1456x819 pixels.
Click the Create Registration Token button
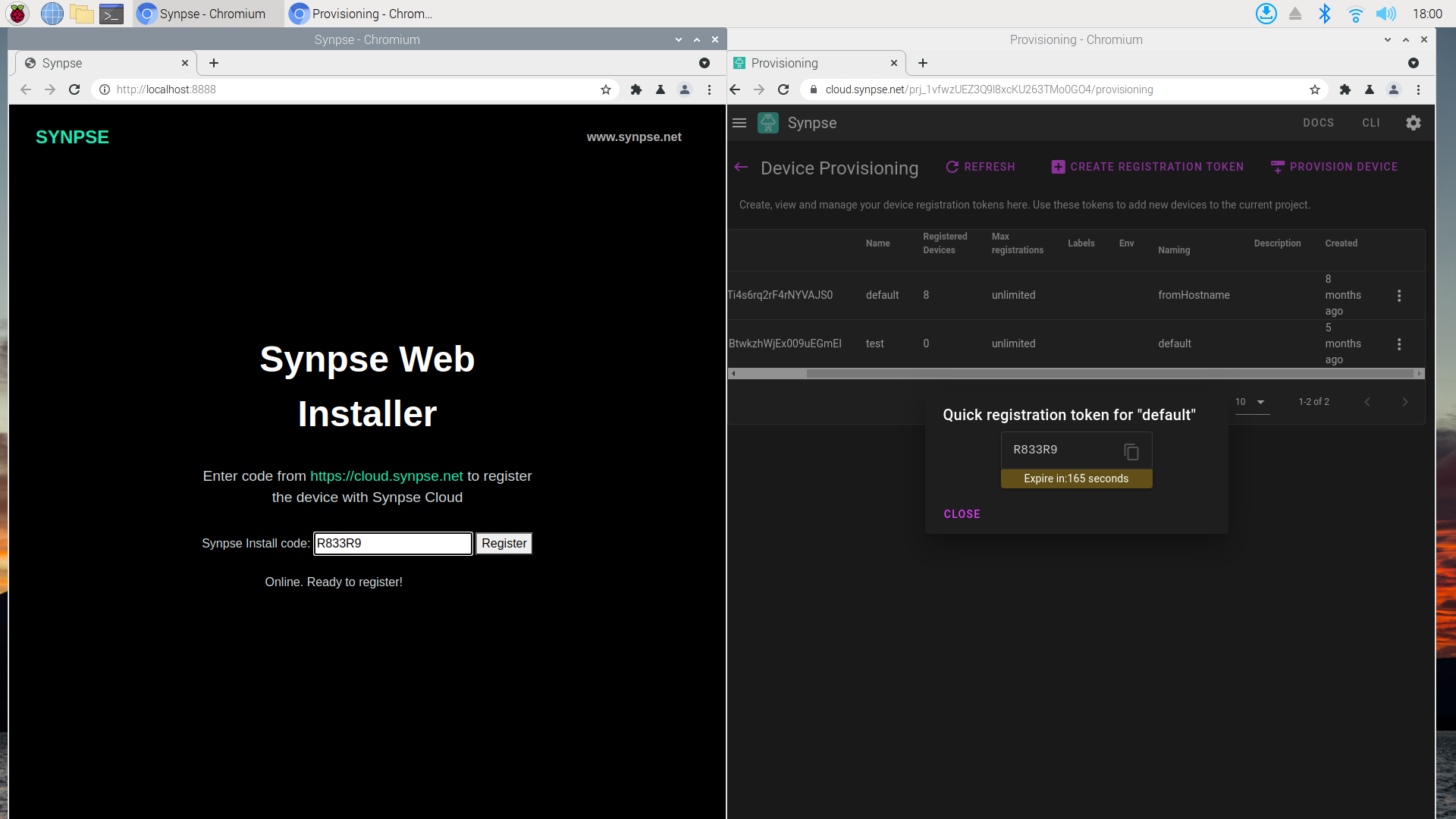click(1147, 167)
